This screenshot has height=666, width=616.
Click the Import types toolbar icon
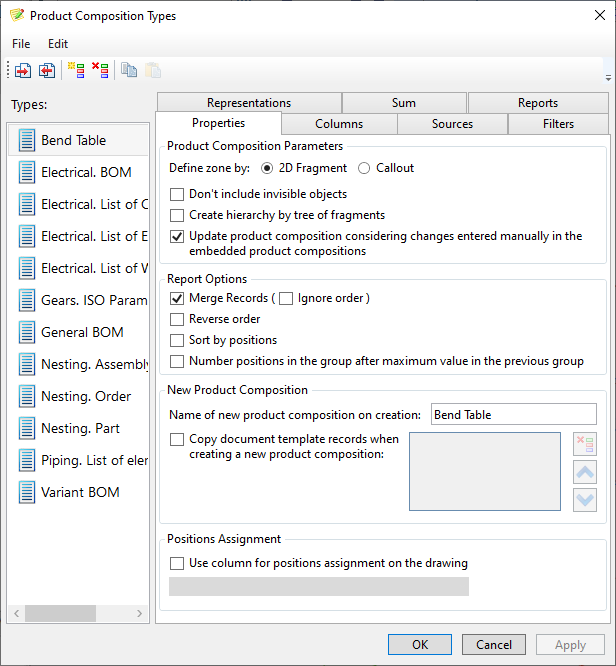click(x=23, y=71)
